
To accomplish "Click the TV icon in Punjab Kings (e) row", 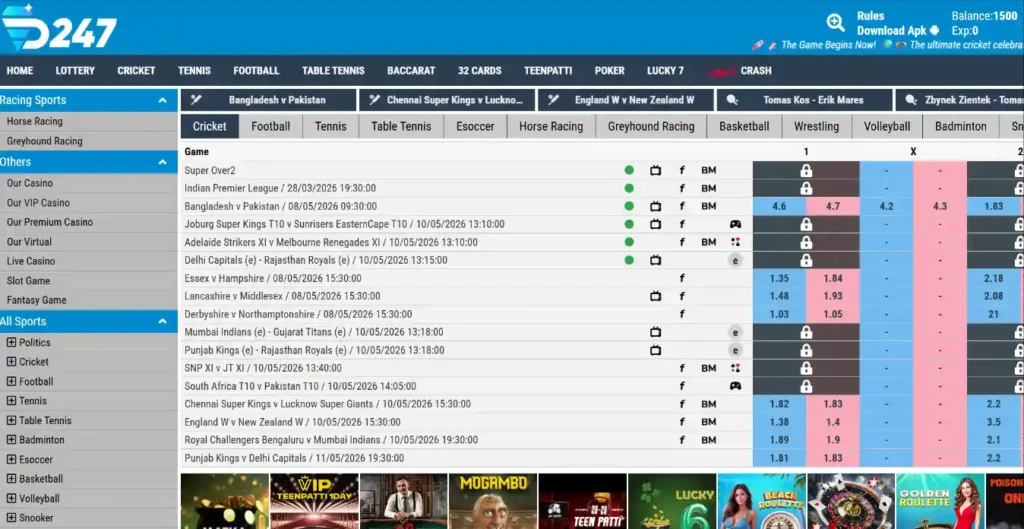I will click(656, 350).
